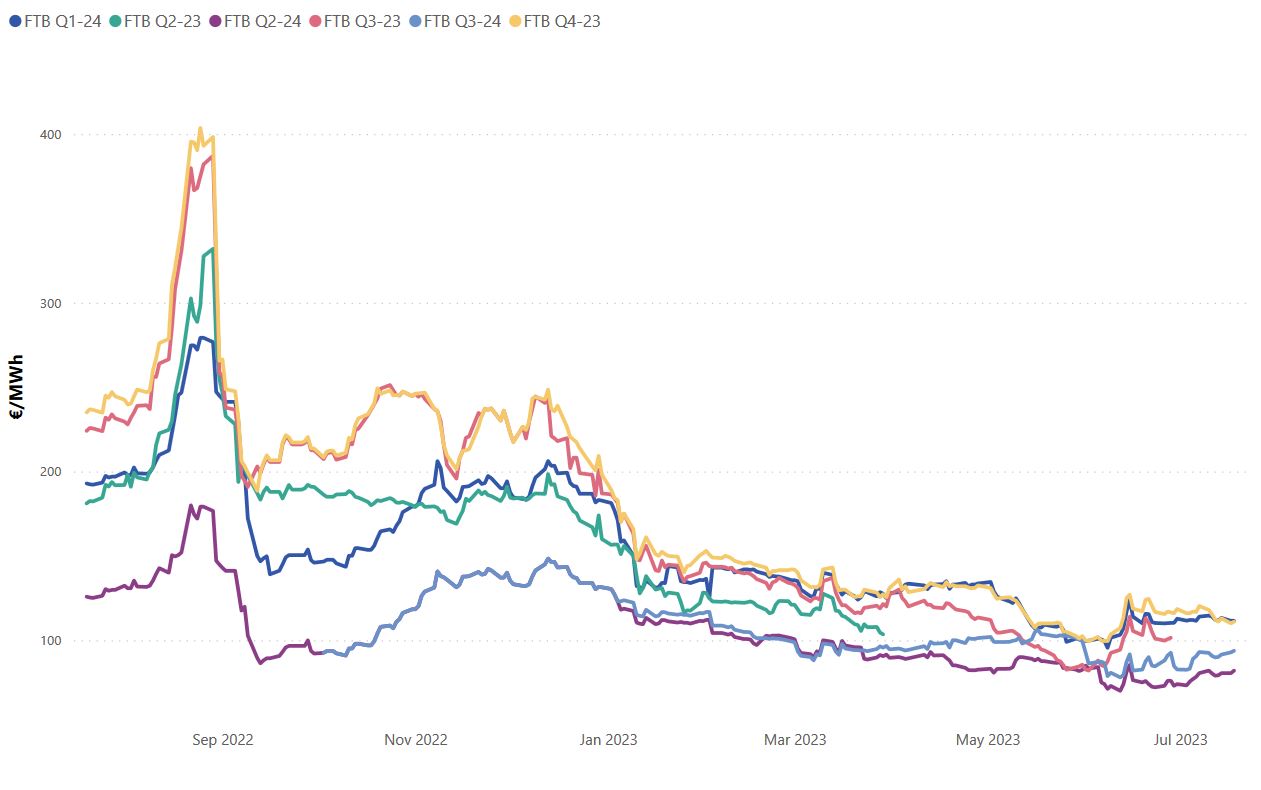The image size is (1261, 790).
Task: Click the FTB Q4-23 yellow legend dot
Action: coord(514,21)
